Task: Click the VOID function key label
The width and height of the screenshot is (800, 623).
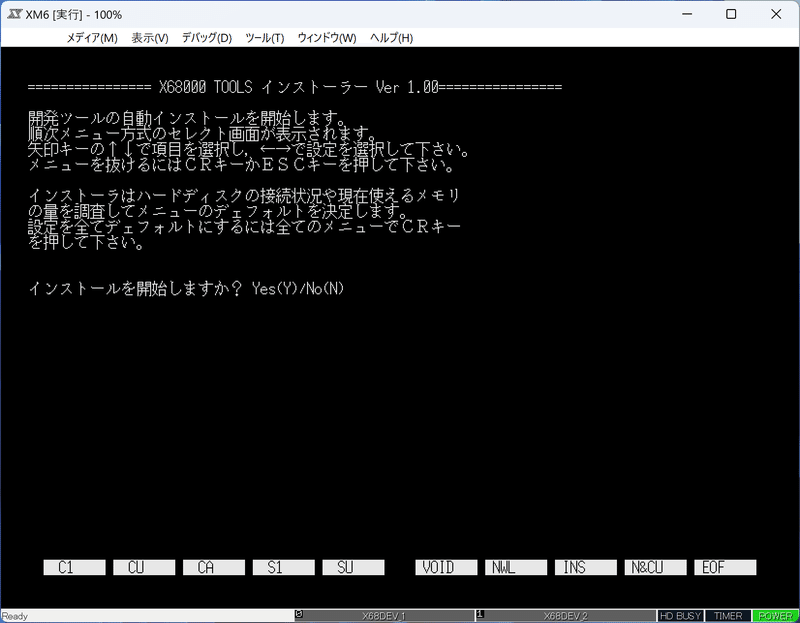Action: [x=446, y=567]
